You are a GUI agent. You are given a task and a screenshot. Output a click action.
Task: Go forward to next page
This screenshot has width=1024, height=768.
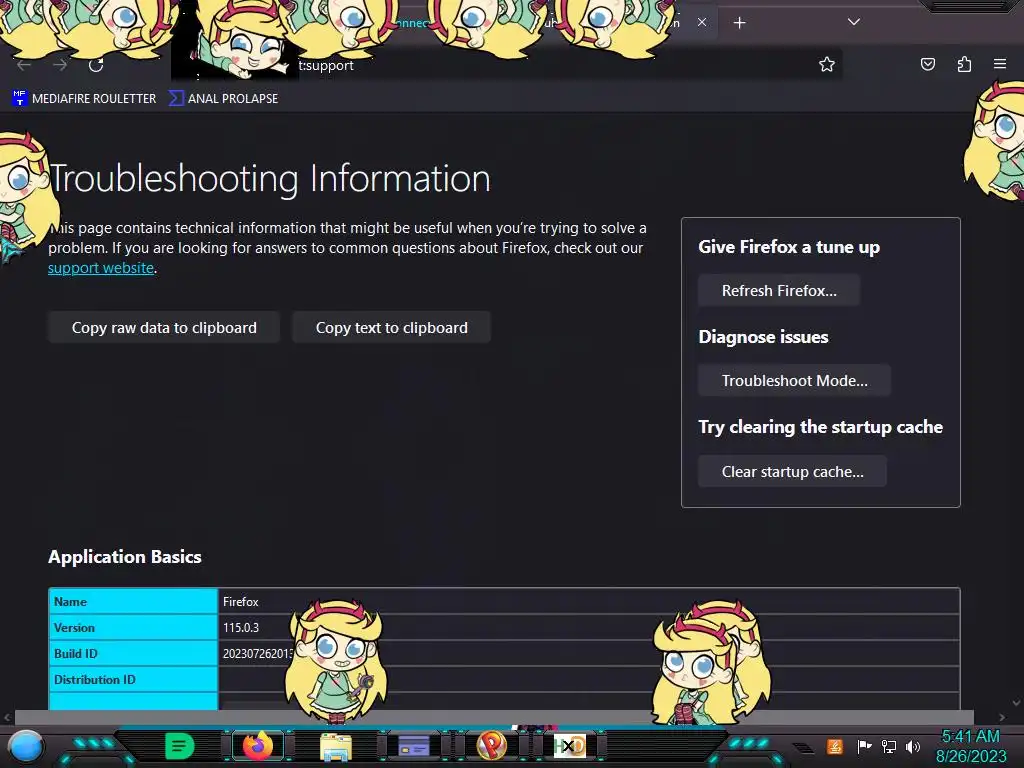click(x=60, y=65)
